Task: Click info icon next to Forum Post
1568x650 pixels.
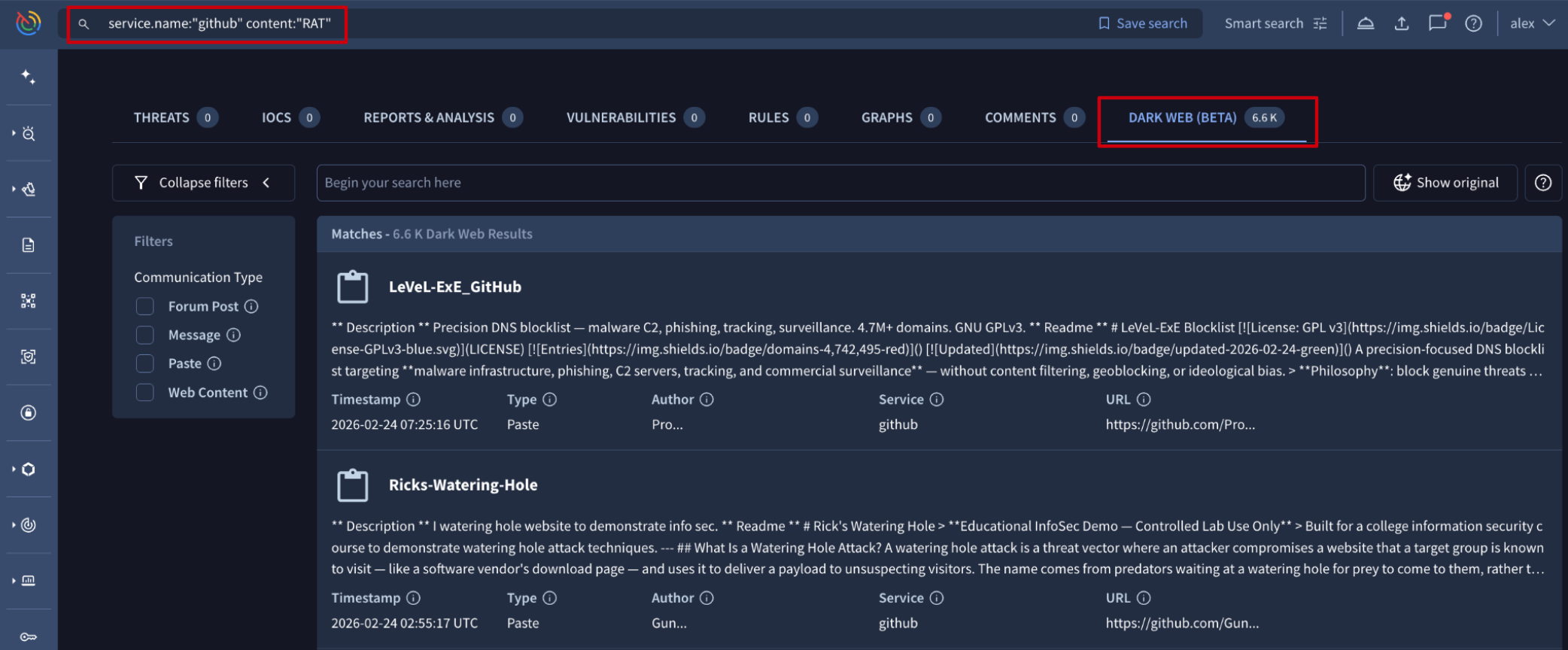Action: pyautogui.click(x=252, y=306)
